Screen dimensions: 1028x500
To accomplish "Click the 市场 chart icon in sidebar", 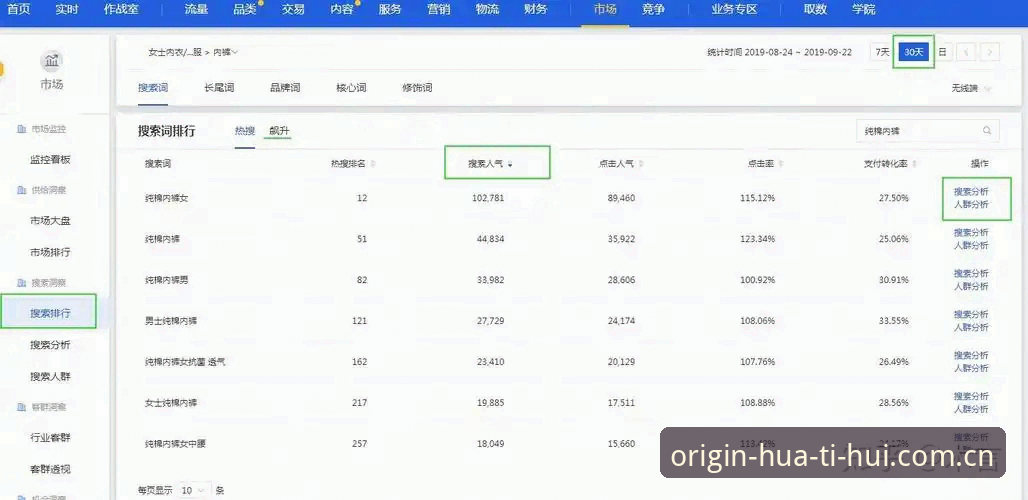I will pyautogui.click(x=51, y=62).
